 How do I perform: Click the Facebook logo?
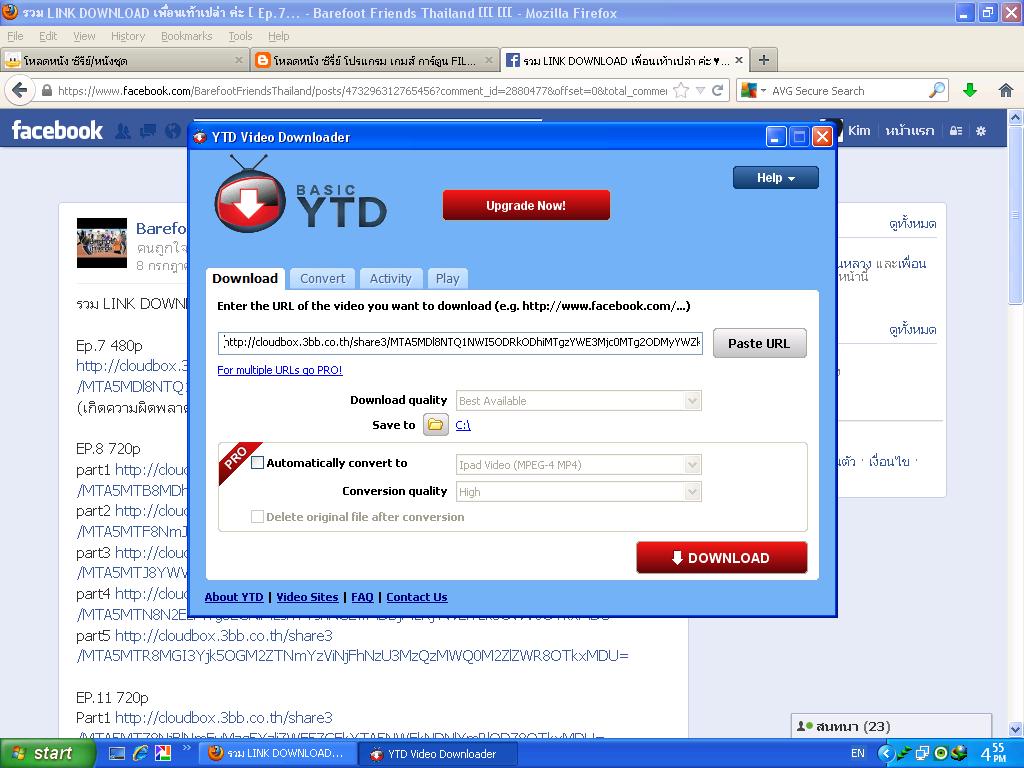[57, 130]
